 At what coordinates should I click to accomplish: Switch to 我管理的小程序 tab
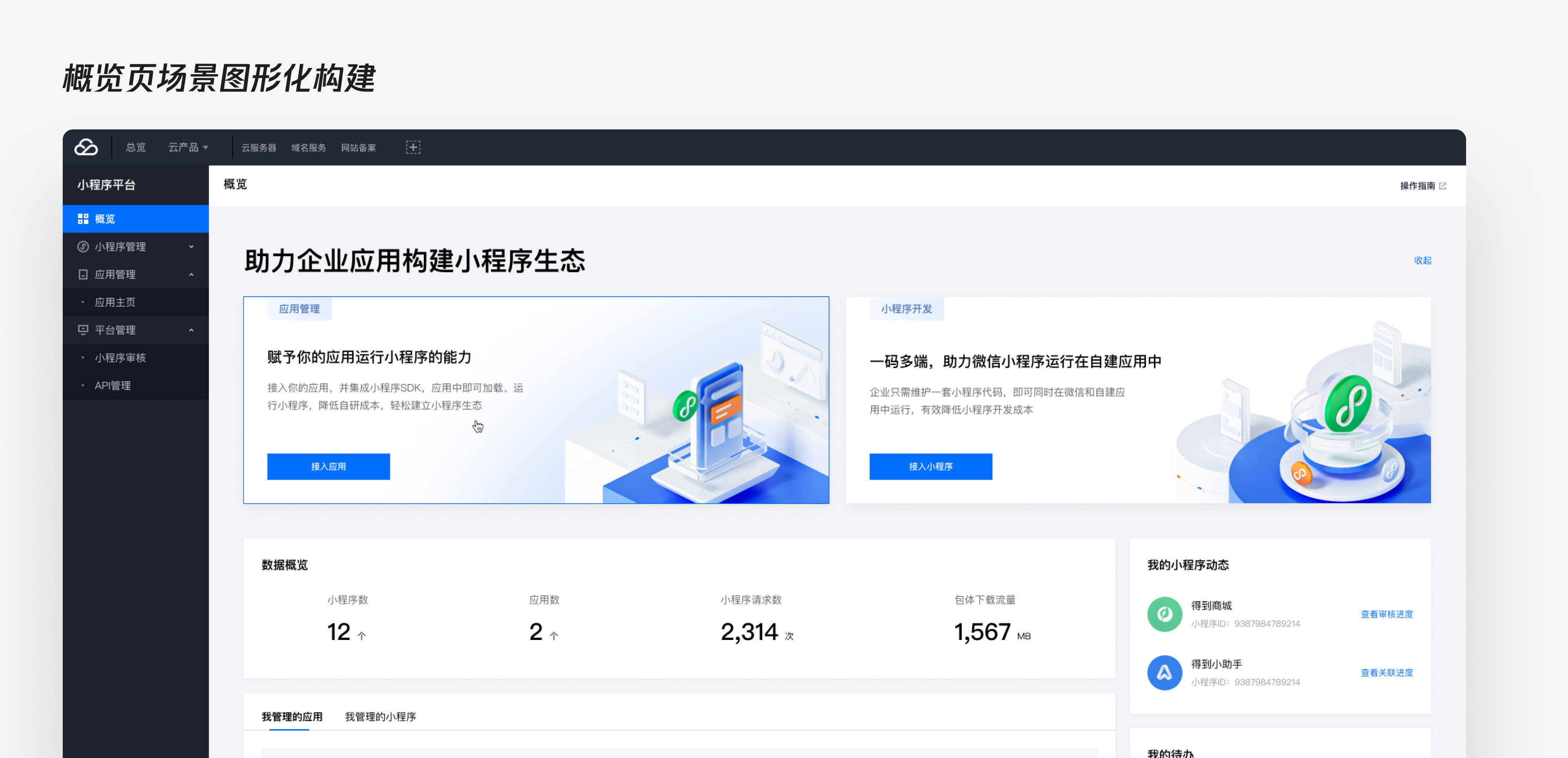coord(380,717)
